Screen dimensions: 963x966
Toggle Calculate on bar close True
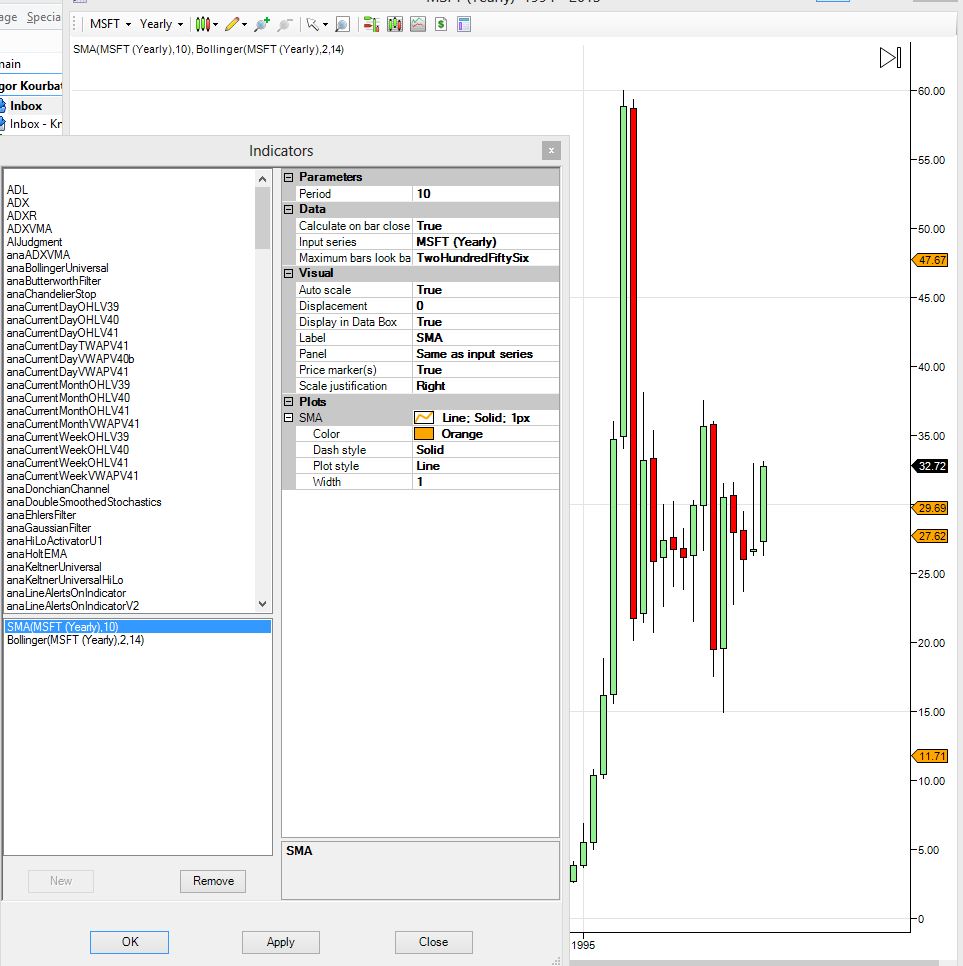486,225
